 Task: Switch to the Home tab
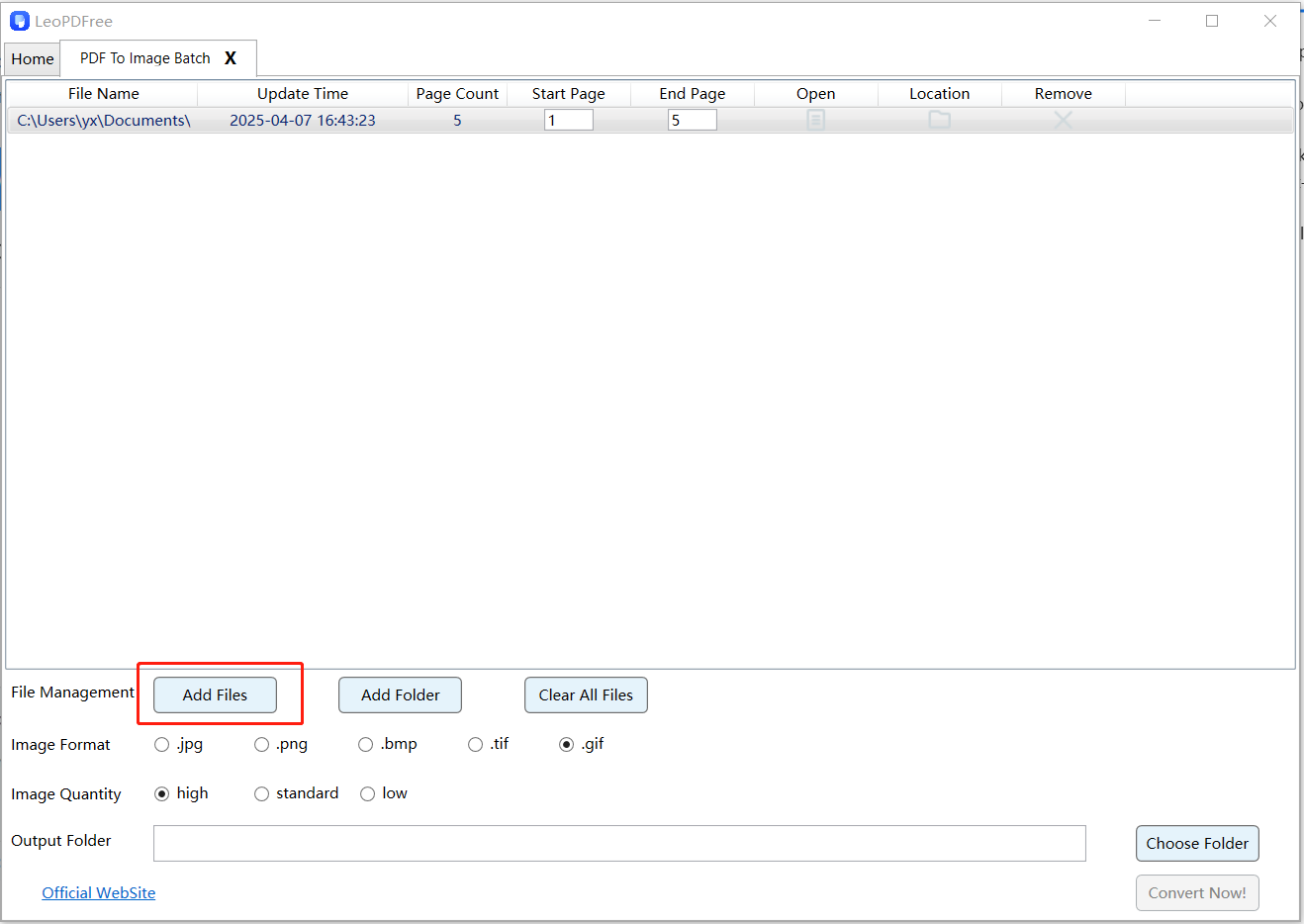[x=33, y=59]
